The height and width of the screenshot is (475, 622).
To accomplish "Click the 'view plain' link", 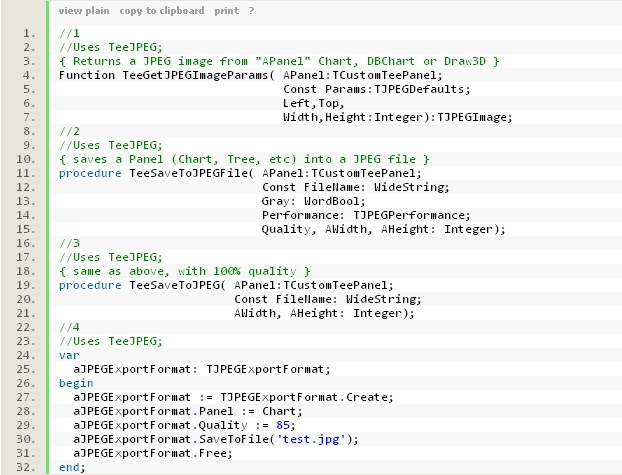I will pos(83,10).
